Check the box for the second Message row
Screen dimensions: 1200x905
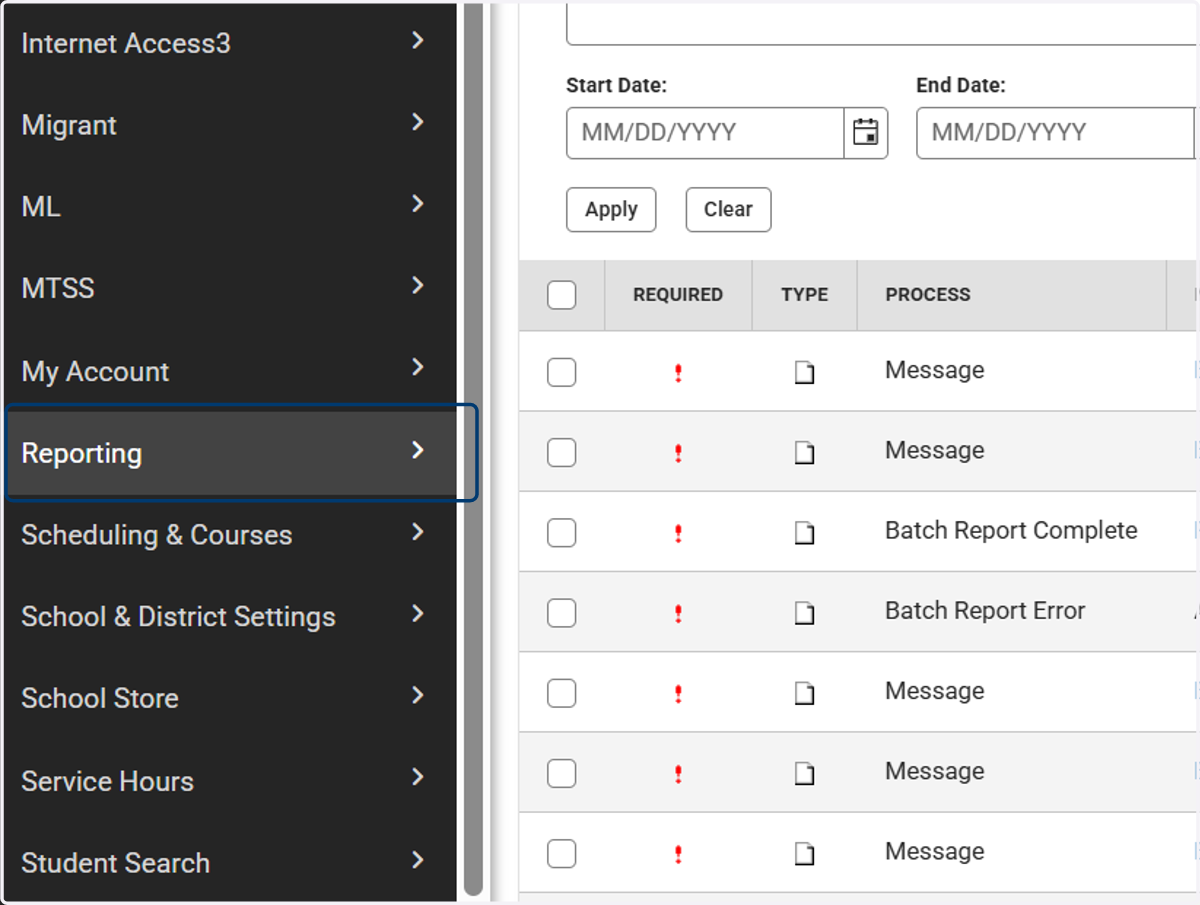(x=562, y=453)
